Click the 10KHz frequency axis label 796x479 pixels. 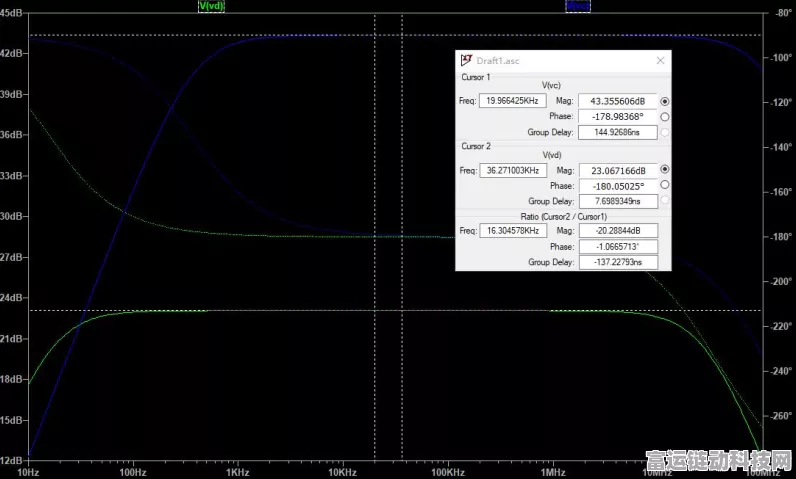(x=342, y=472)
